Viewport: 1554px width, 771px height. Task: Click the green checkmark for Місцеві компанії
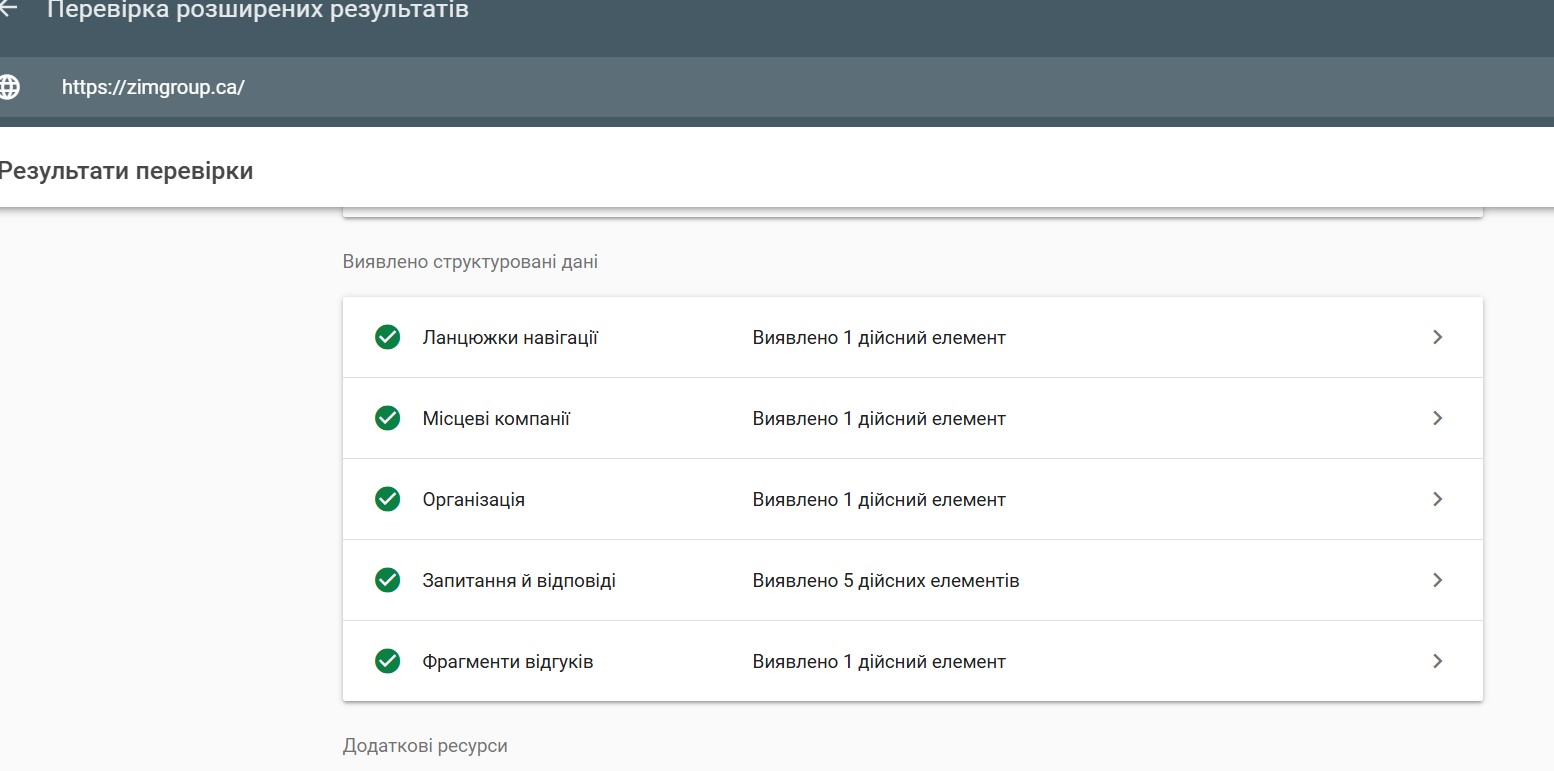(387, 418)
